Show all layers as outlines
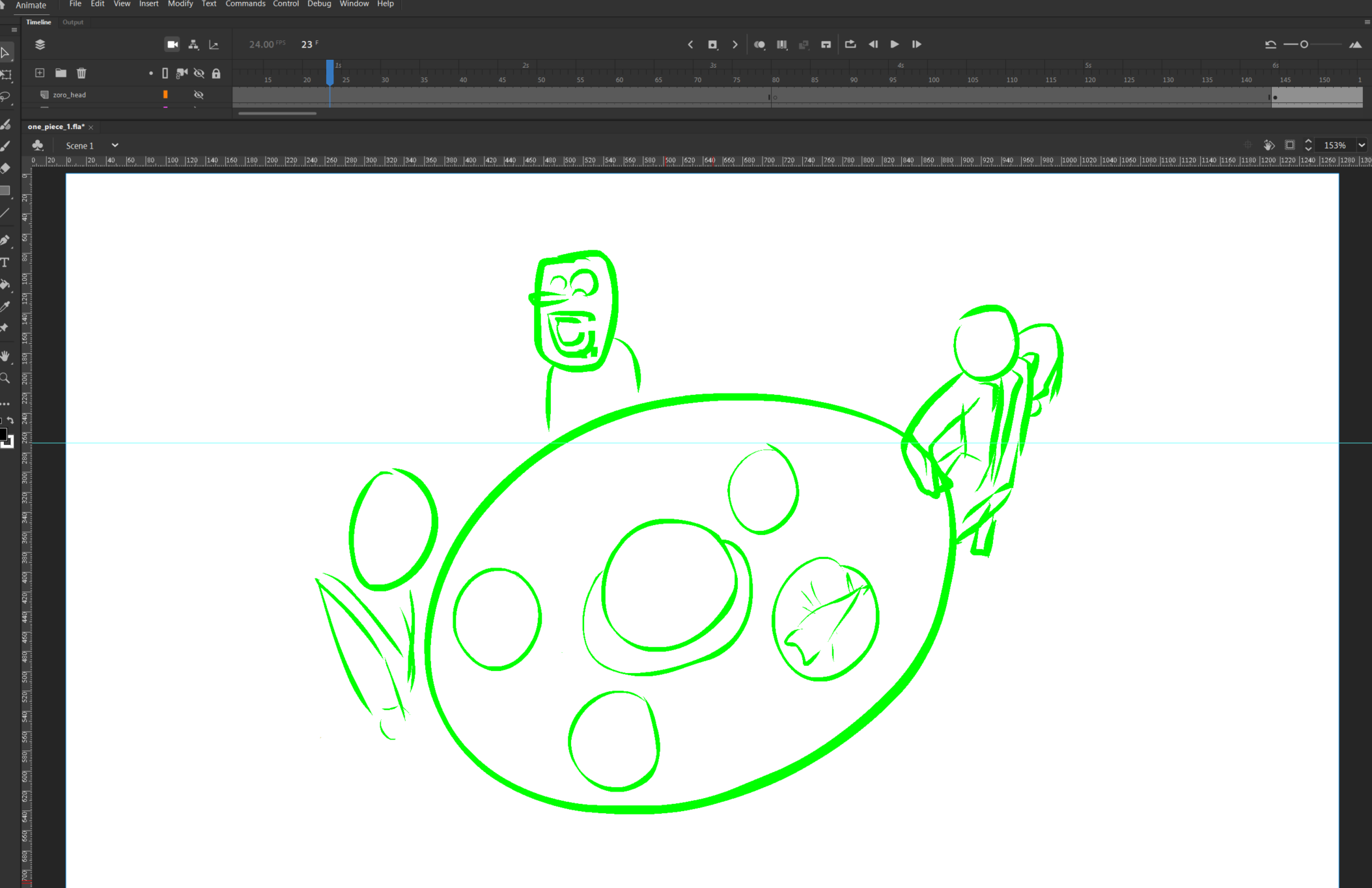 (x=165, y=73)
